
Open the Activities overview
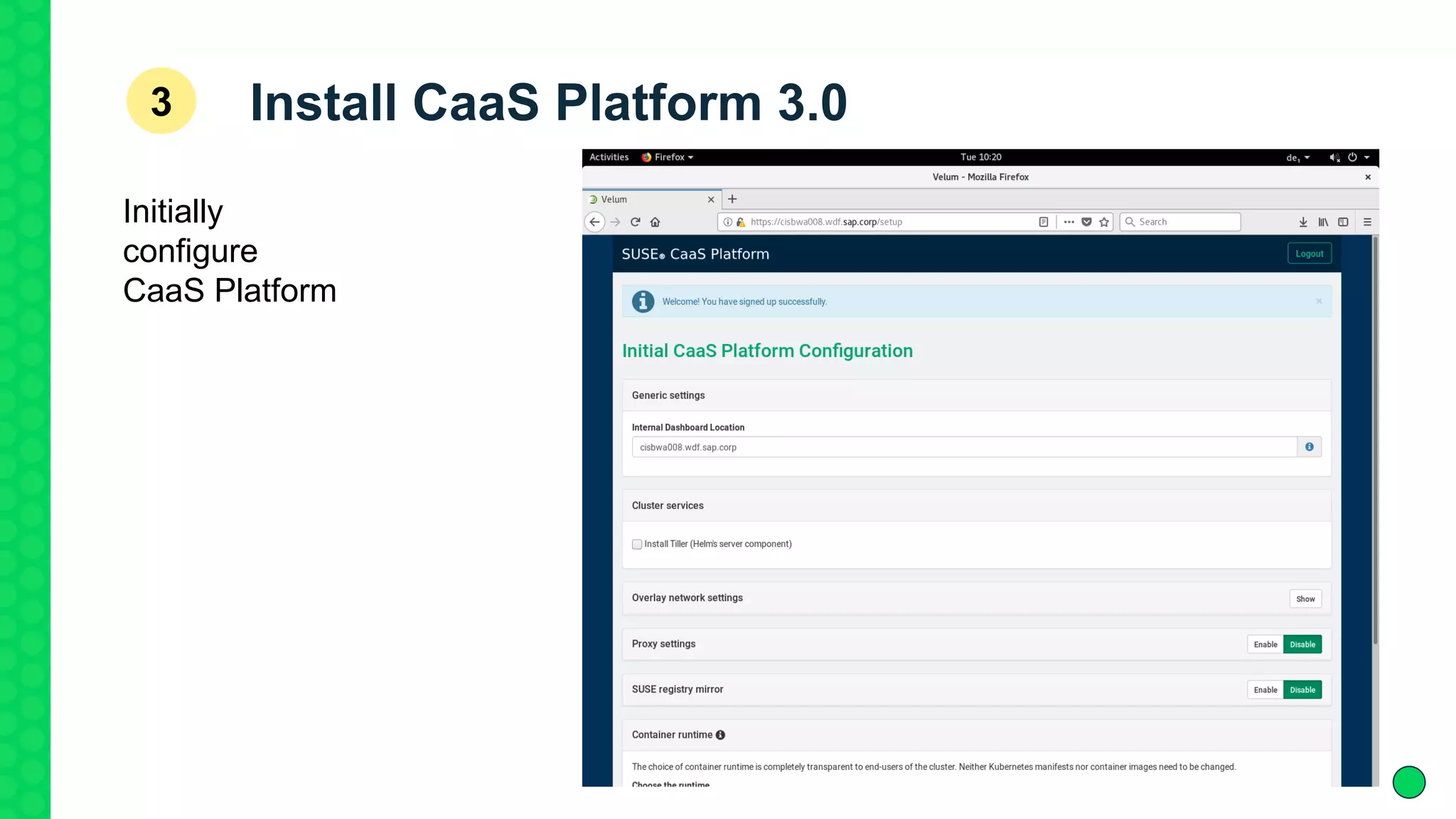coord(609,157)
